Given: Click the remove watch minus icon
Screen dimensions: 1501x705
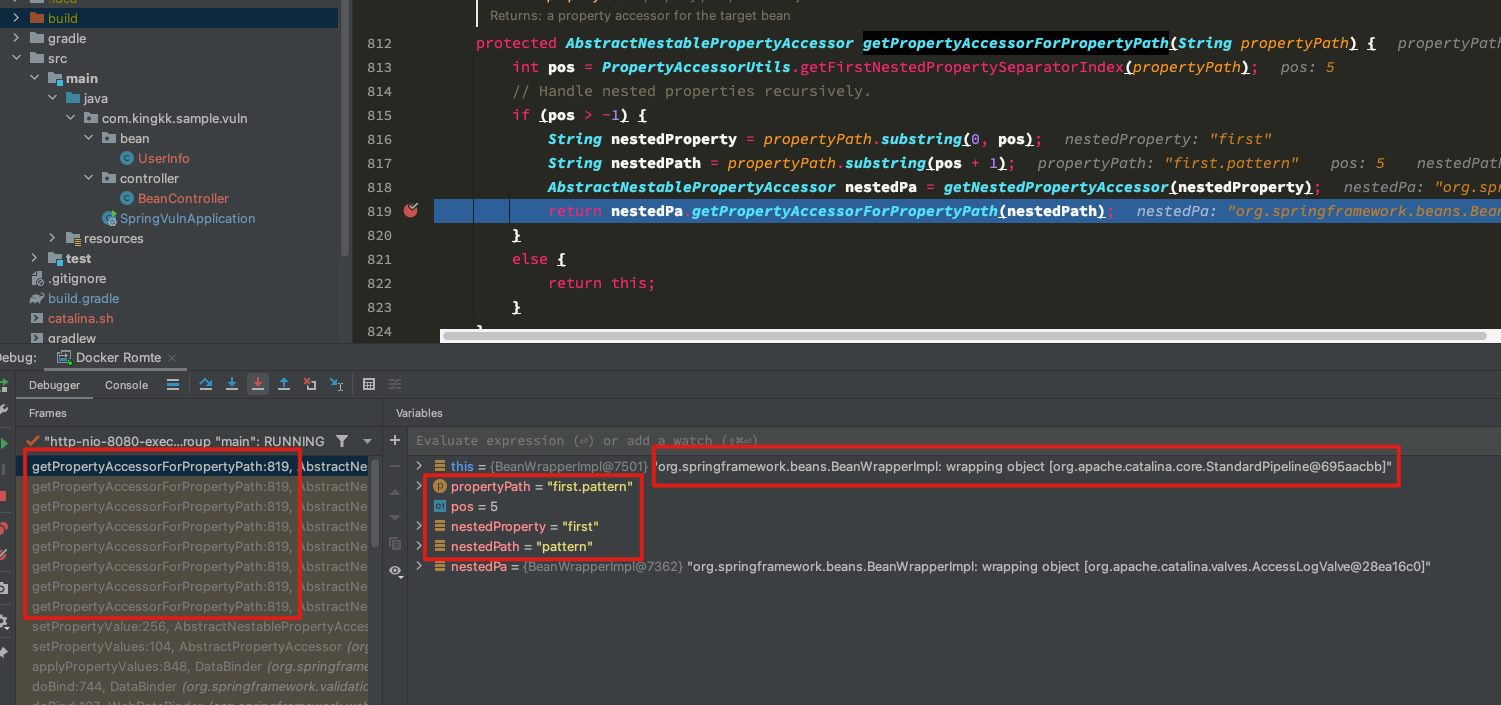Looking at the screenshot, I should (x=395, y=466).
